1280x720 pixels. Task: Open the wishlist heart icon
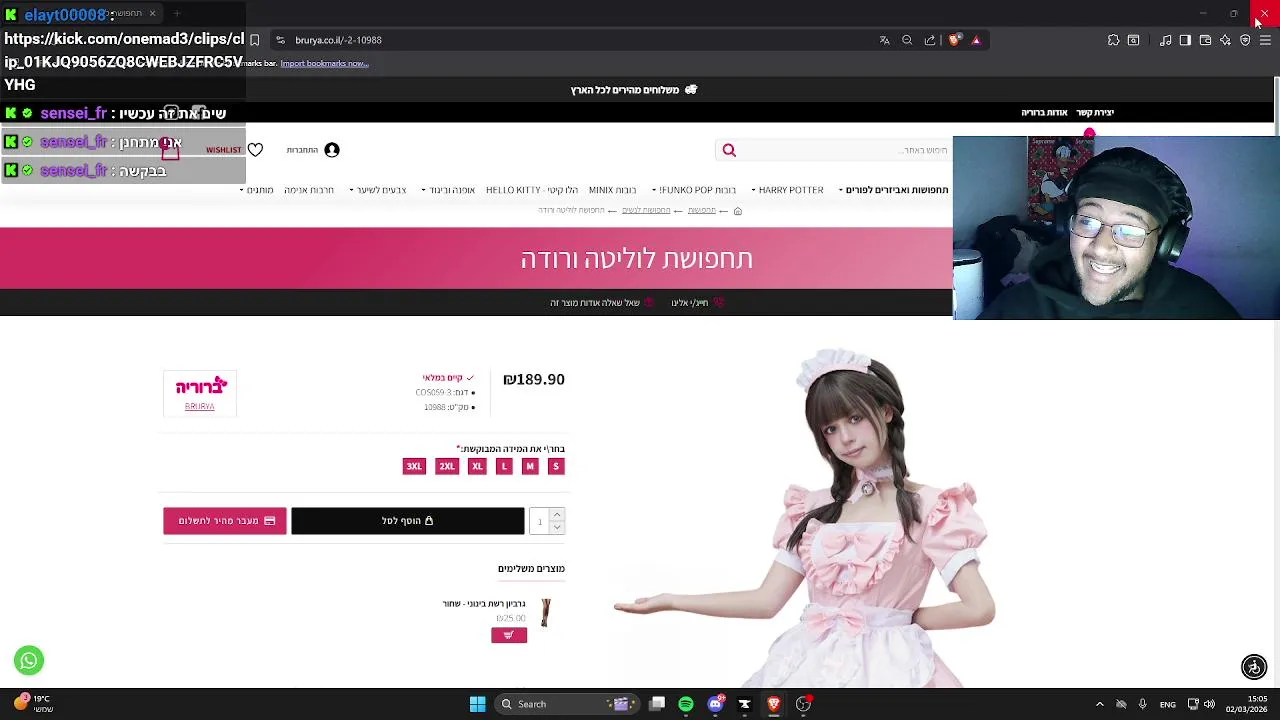pos(255,150)
